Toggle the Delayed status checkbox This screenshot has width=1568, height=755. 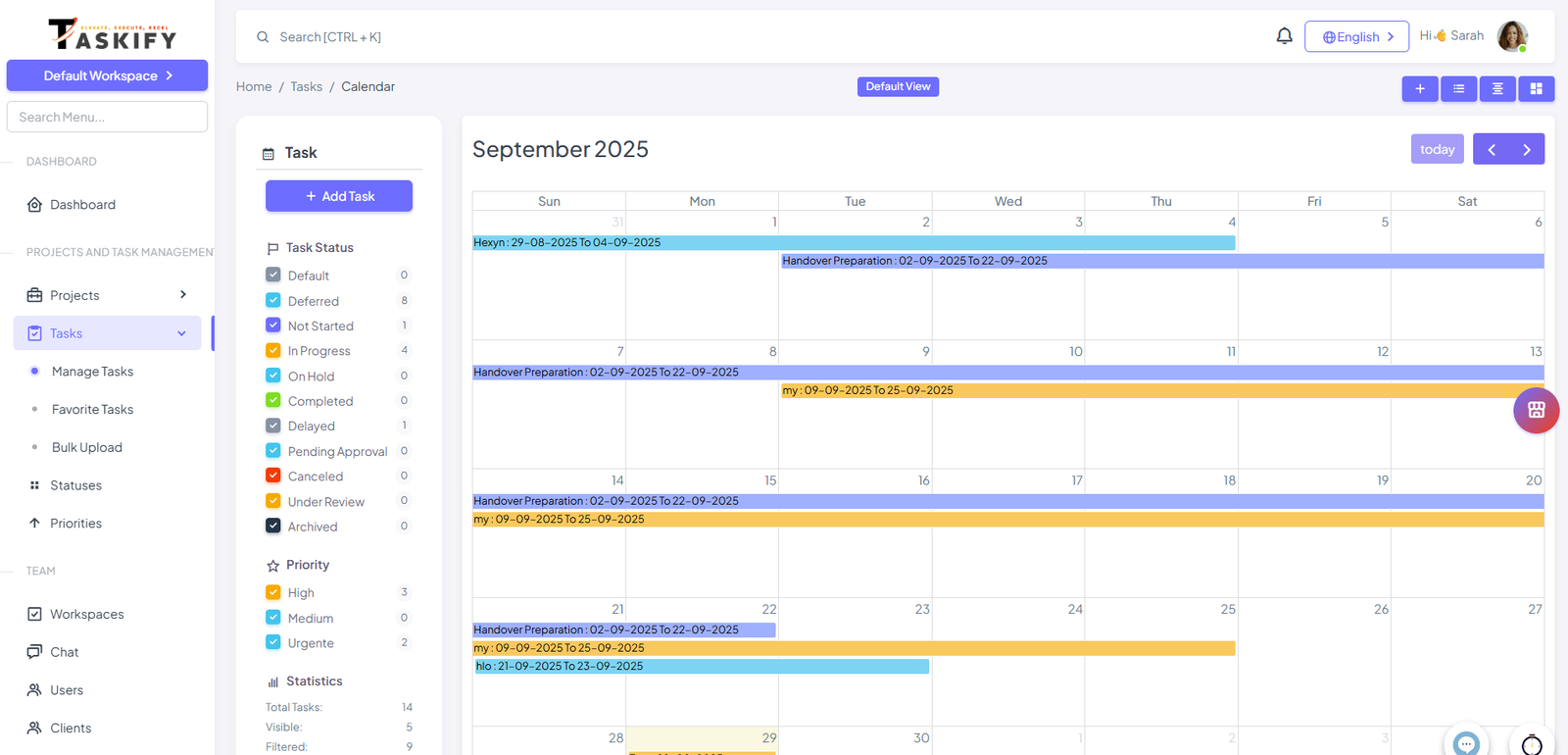tap(273, 426)
